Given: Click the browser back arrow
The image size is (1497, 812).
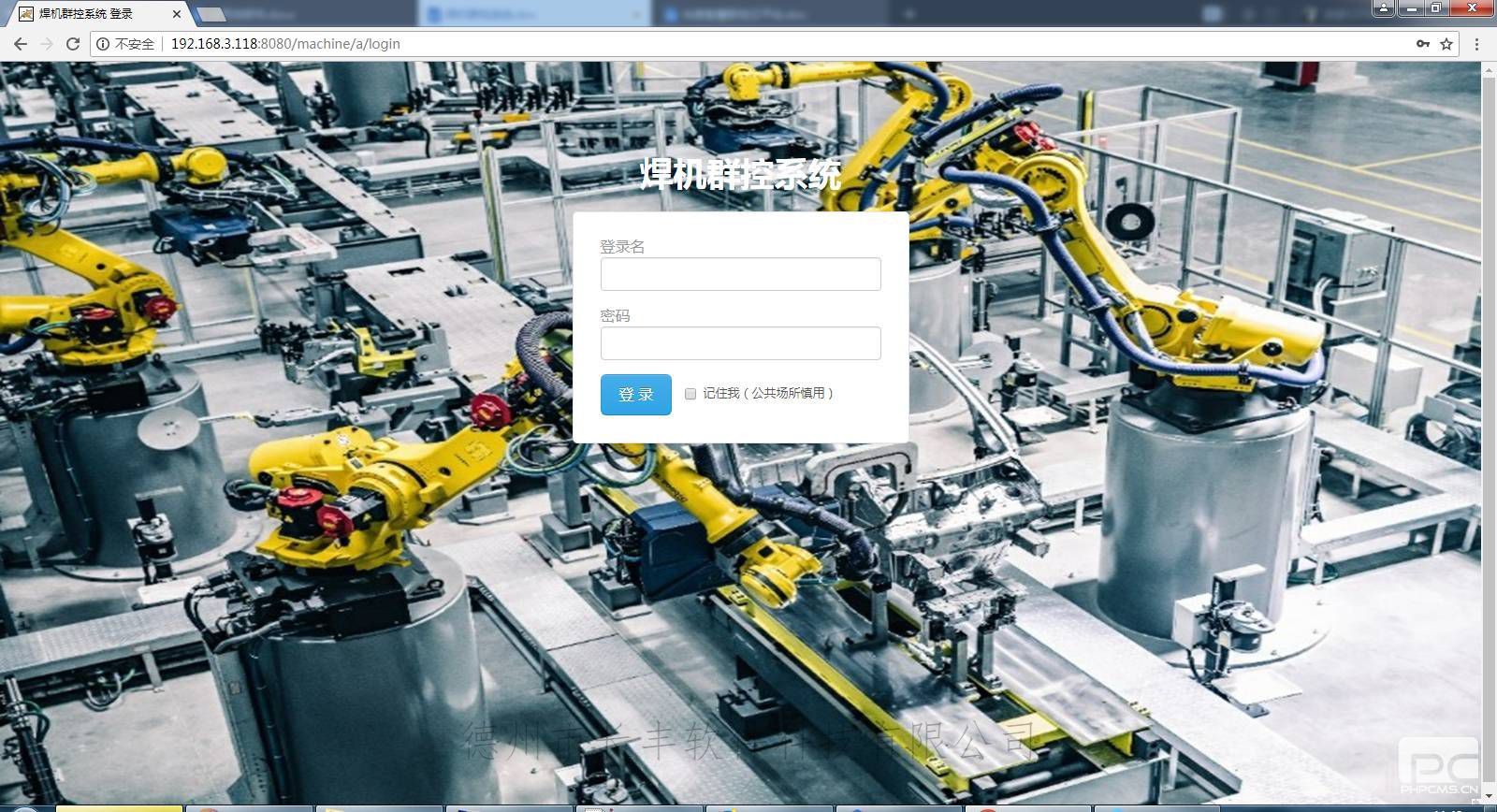Looking at the screenshot, I should (x=20, y=44).
